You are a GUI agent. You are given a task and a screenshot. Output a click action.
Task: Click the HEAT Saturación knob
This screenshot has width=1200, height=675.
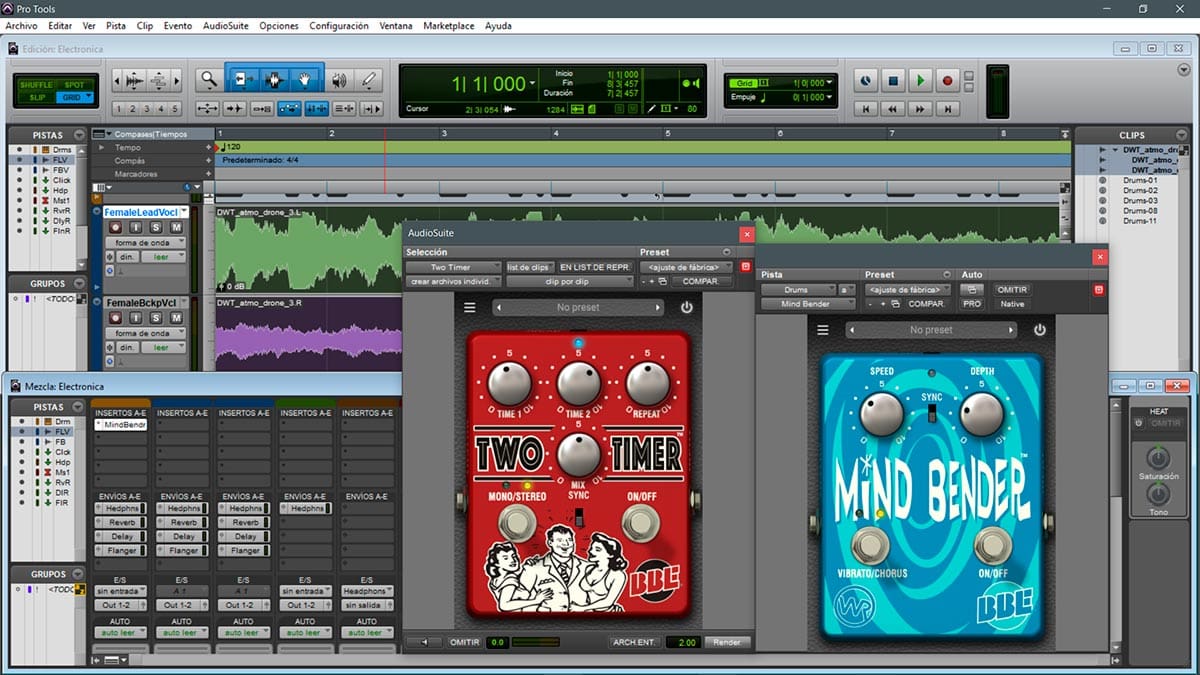pos(1158,458)
